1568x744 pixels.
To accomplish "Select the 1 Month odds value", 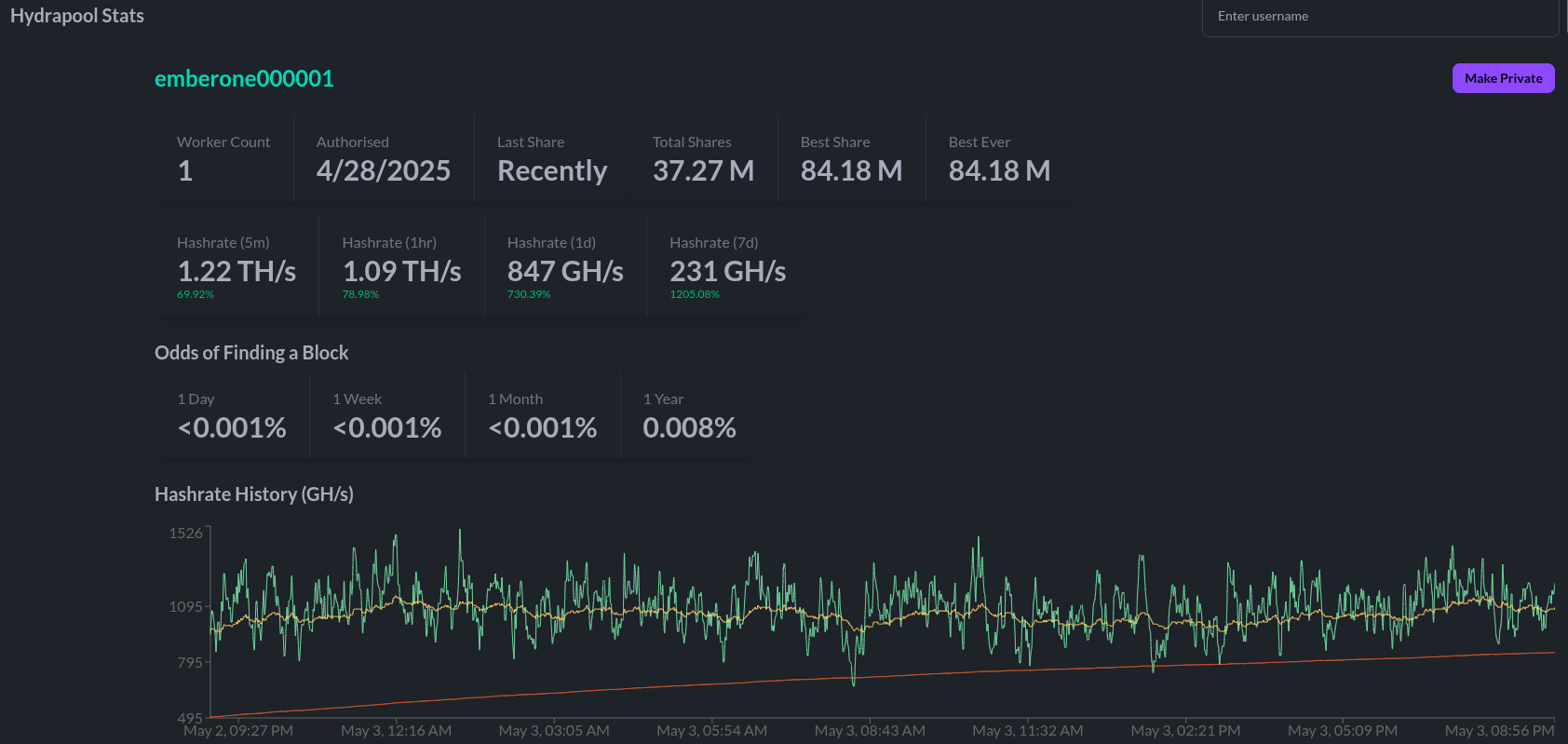I will click(543, 427).
